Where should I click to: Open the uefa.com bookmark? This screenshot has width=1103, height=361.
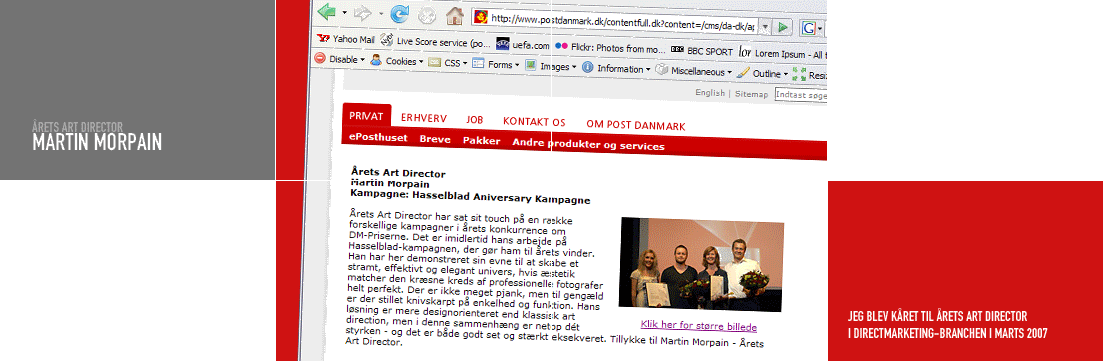pyautogui.click(x=523, y=45)
